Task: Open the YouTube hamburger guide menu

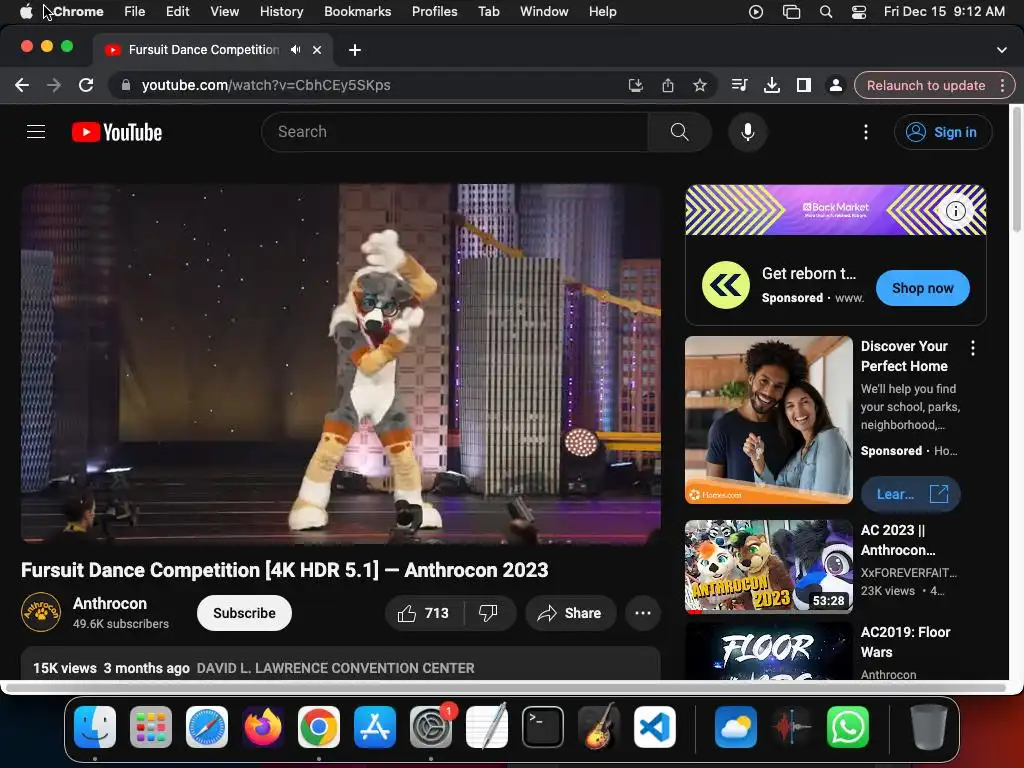Action: tap(36, 132)
